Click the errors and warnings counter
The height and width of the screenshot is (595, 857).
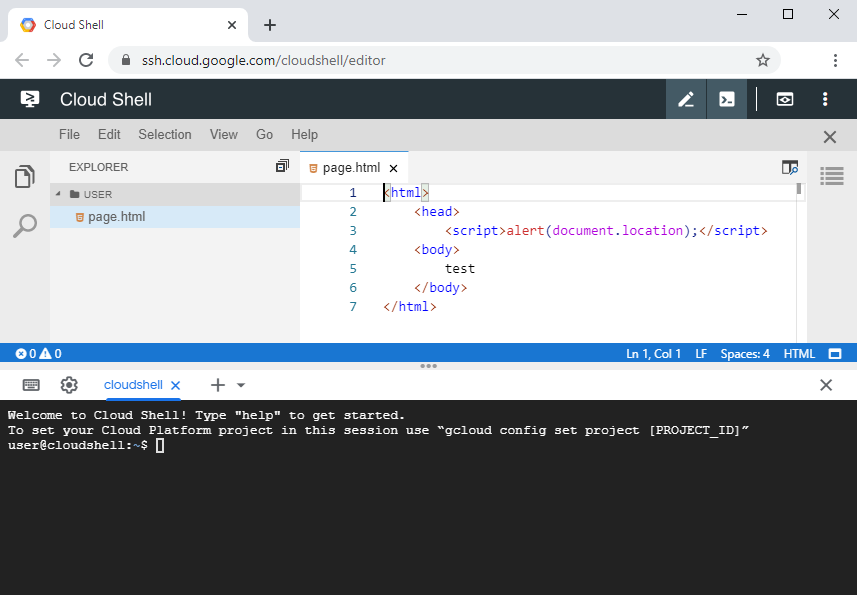click(36, 352)
